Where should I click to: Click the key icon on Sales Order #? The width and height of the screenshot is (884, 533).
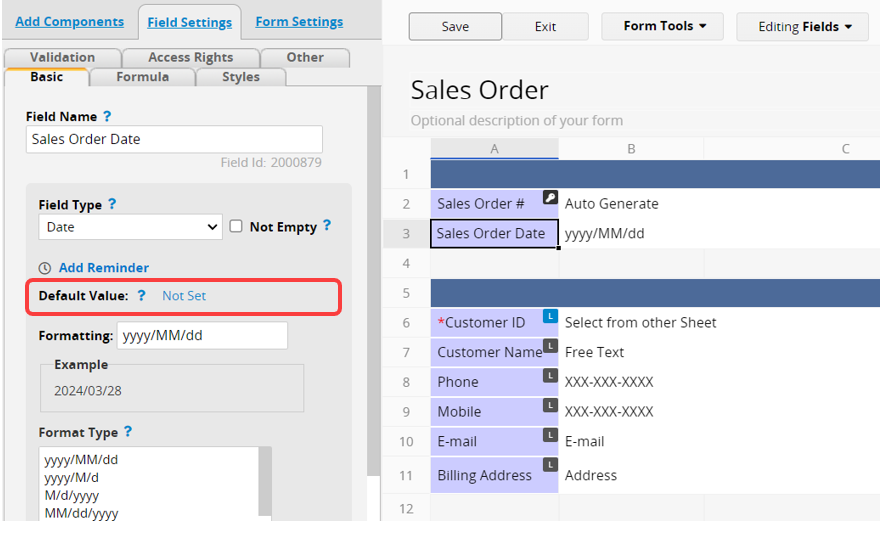click(550, 197)
